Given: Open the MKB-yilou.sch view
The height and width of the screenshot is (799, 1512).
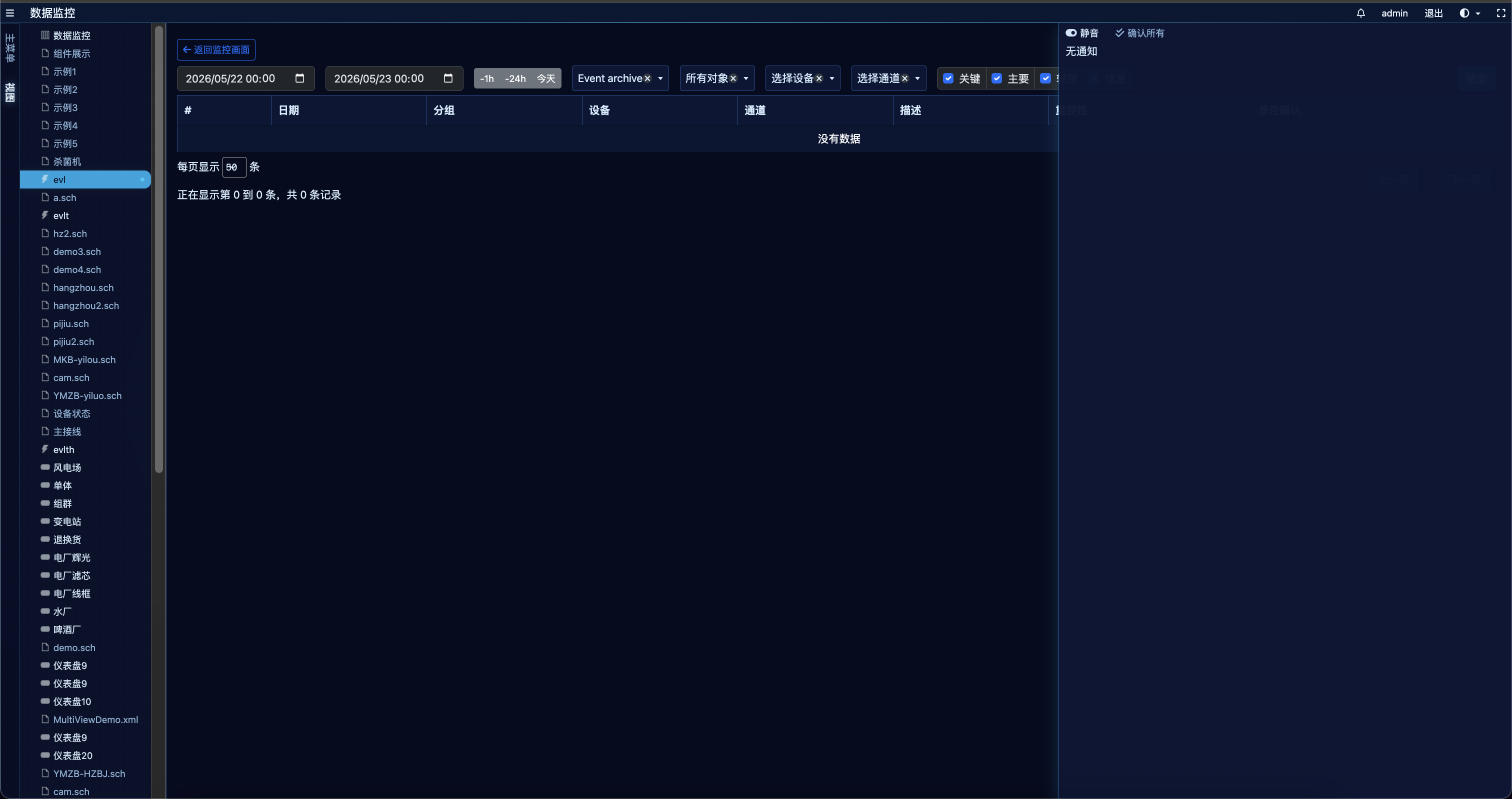Looking at the screenshot, I should (x=84, y=359).
